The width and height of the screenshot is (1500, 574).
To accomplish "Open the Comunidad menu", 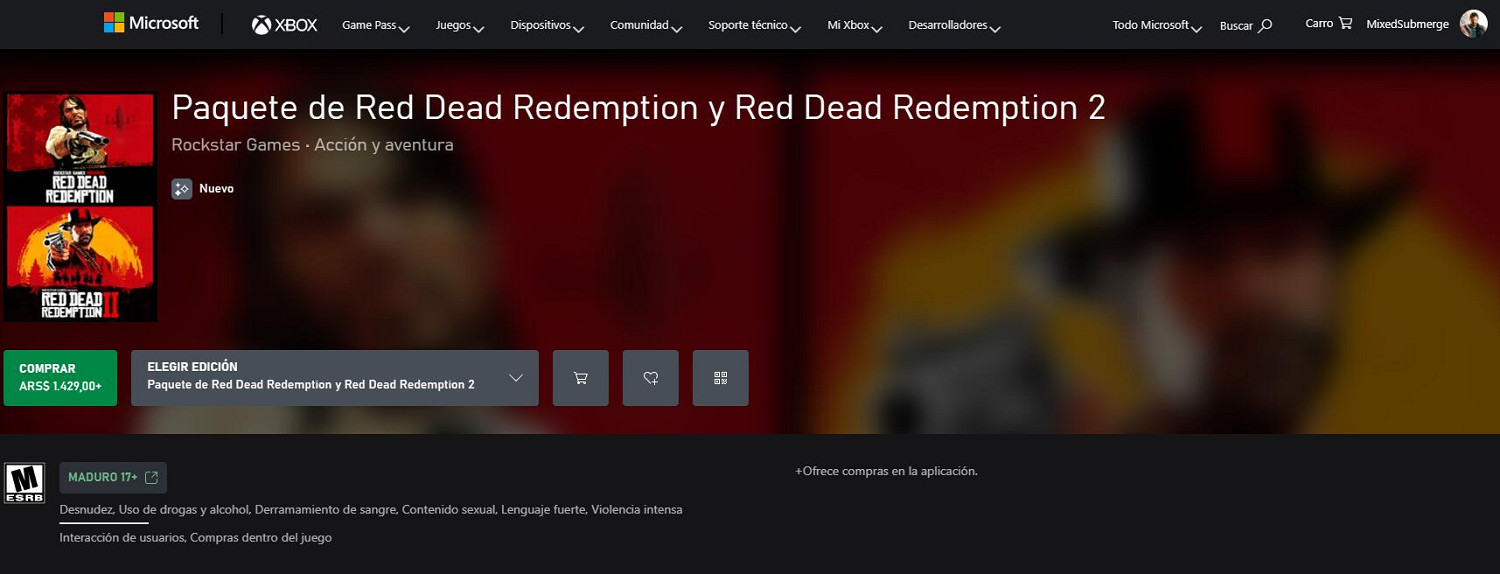I will (646, 25).
